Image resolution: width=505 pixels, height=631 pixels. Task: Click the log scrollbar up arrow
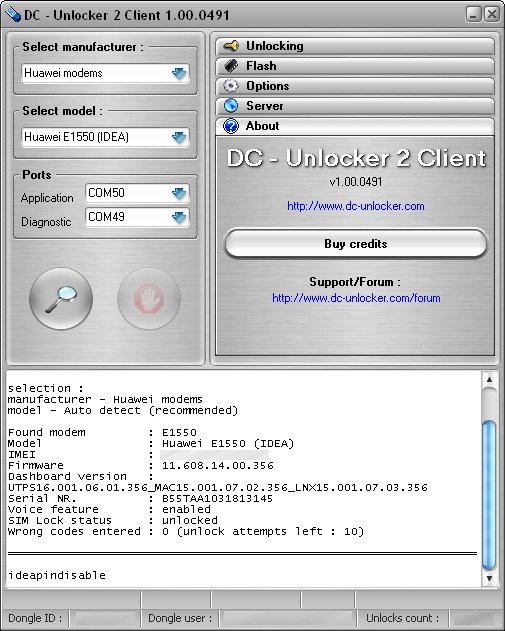point(489,379)
